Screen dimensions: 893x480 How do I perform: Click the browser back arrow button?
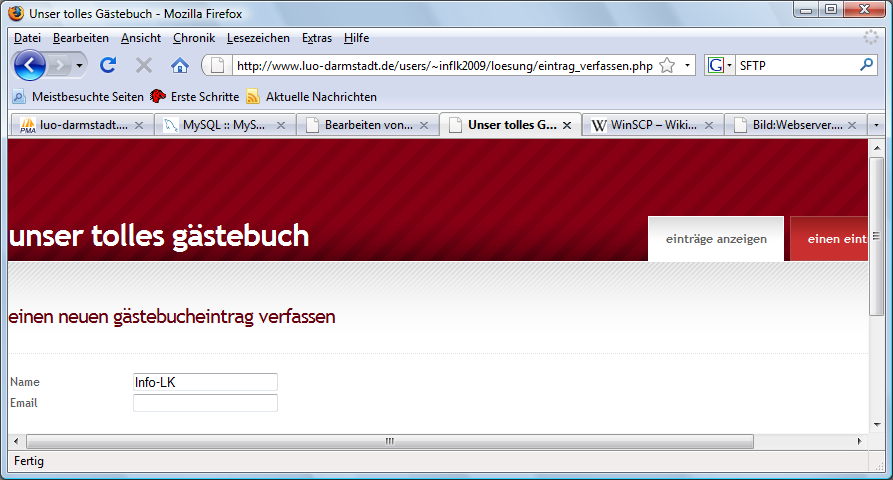click(x=31, y=65)
